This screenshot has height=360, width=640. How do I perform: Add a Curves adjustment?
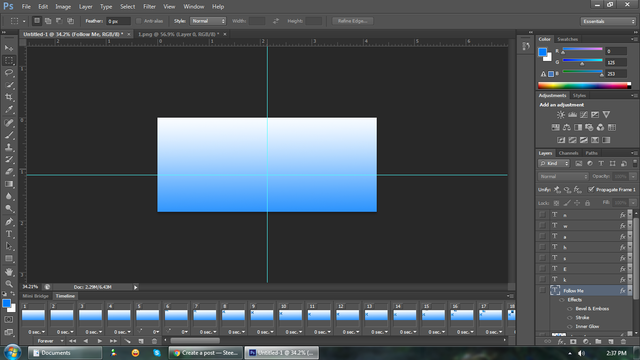pos(584,115)
